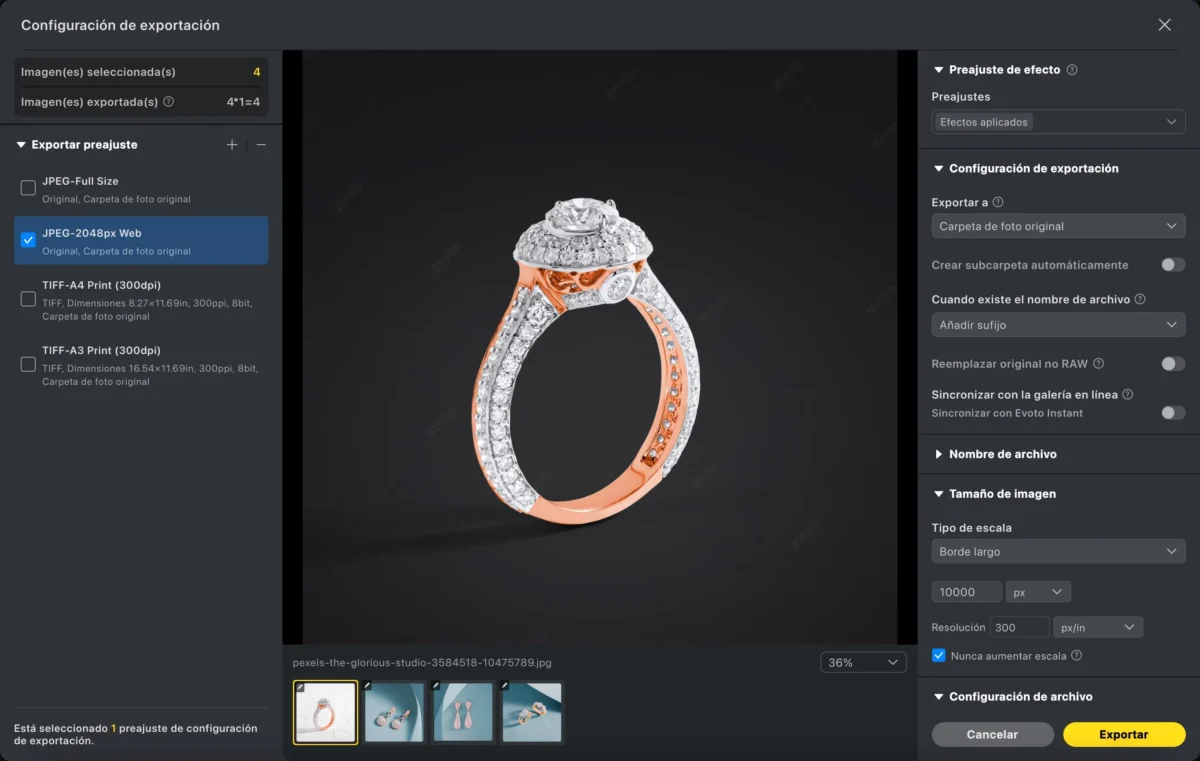Uncheck Nunca aumentar escala checkbox
The image size is (1200, 761).
click(x=938, y=656)
